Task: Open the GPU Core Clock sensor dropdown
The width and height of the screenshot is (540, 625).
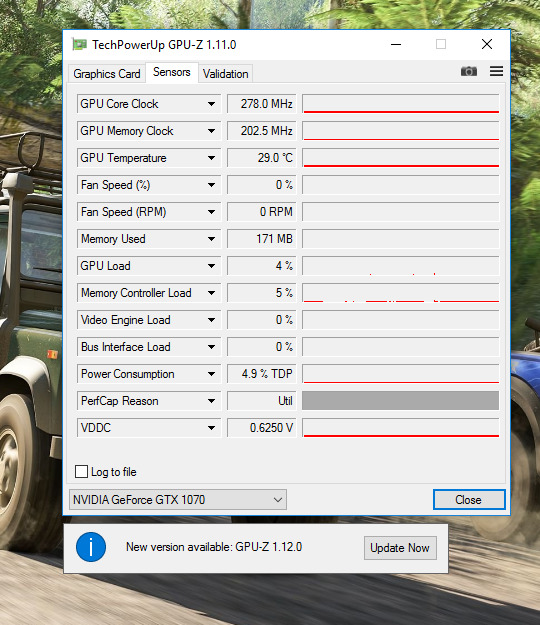Action: [211, 104]
